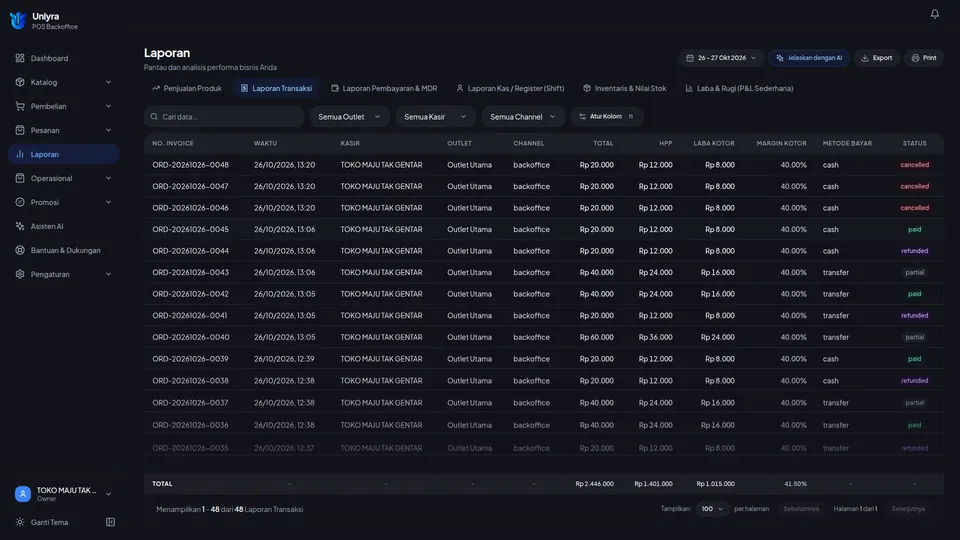This screenshot has width=960, height=540.
Task: Click the Unlyra logo icon
Action: pos(18,20)
